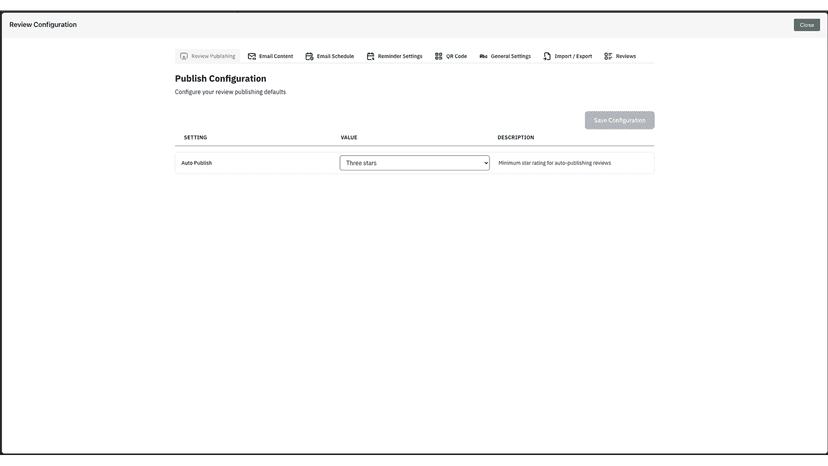The image size is (828, 466).
Task: Close the Review Configuration dialog
Action: pos(806,25)
